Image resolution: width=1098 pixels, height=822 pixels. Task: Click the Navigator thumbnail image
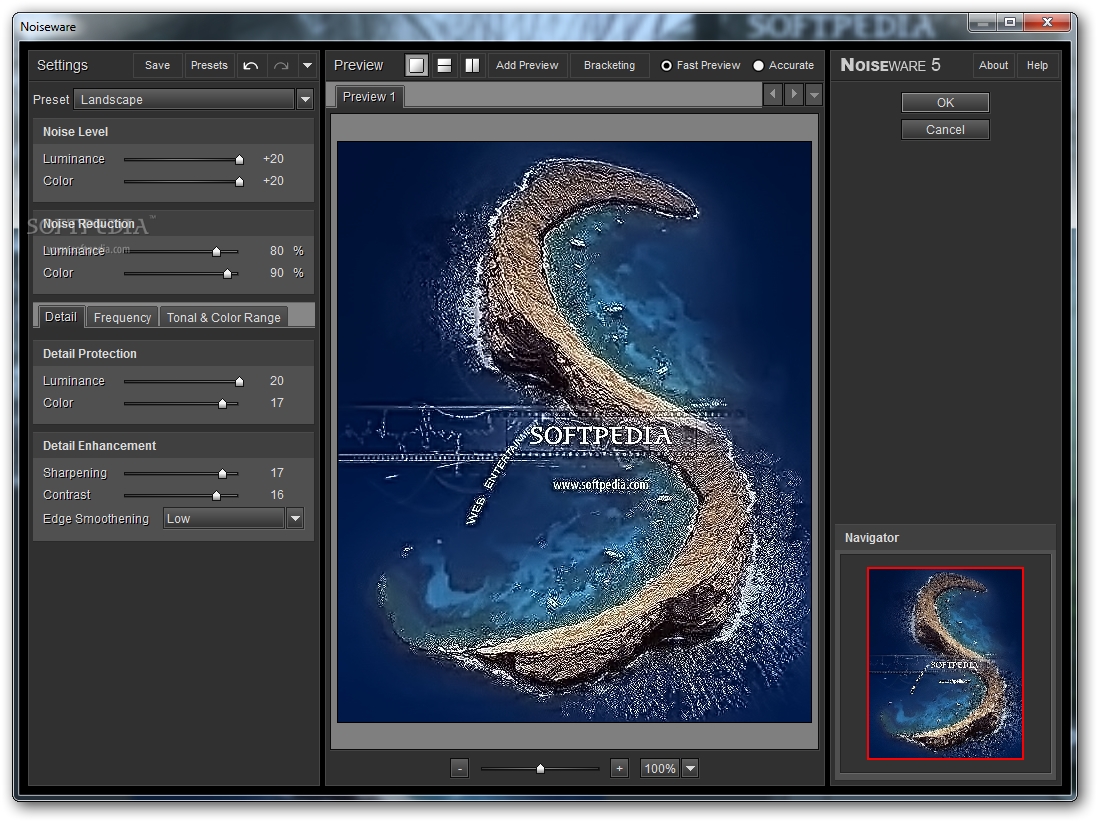945,663
